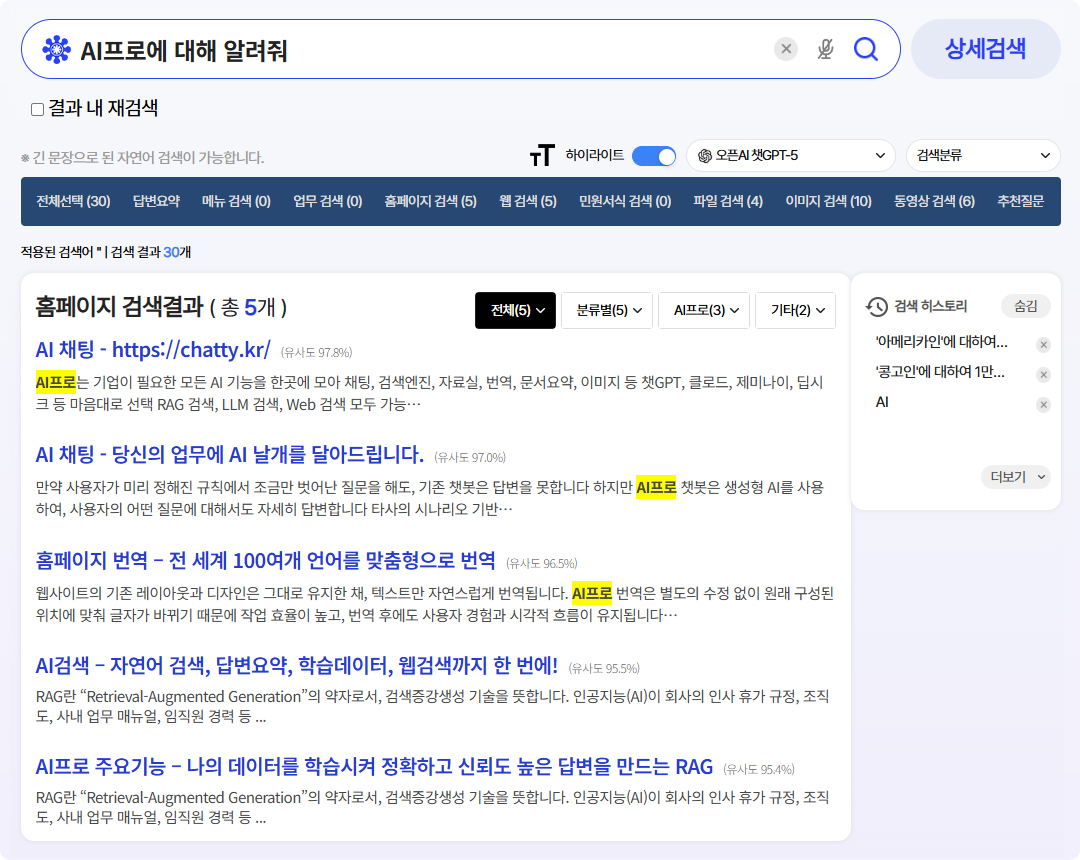
Task: Click the microphone voice search icon
Action: [825, 49]
